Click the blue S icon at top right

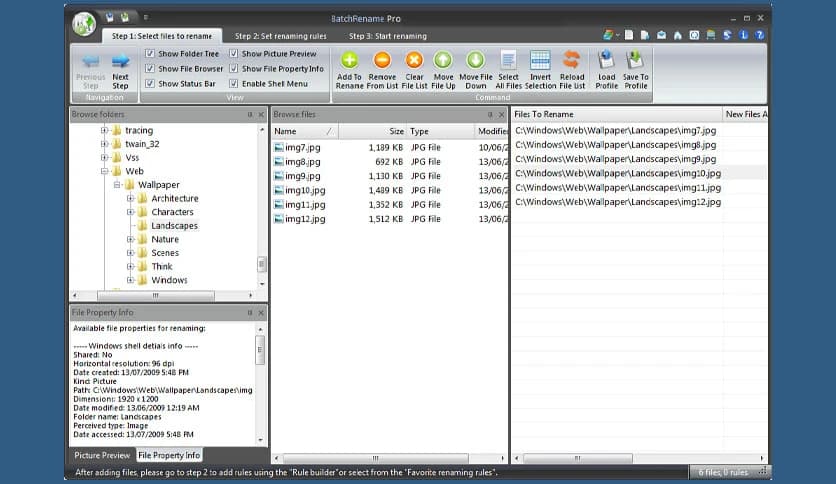pyautogui.click(x=727, y=35)
